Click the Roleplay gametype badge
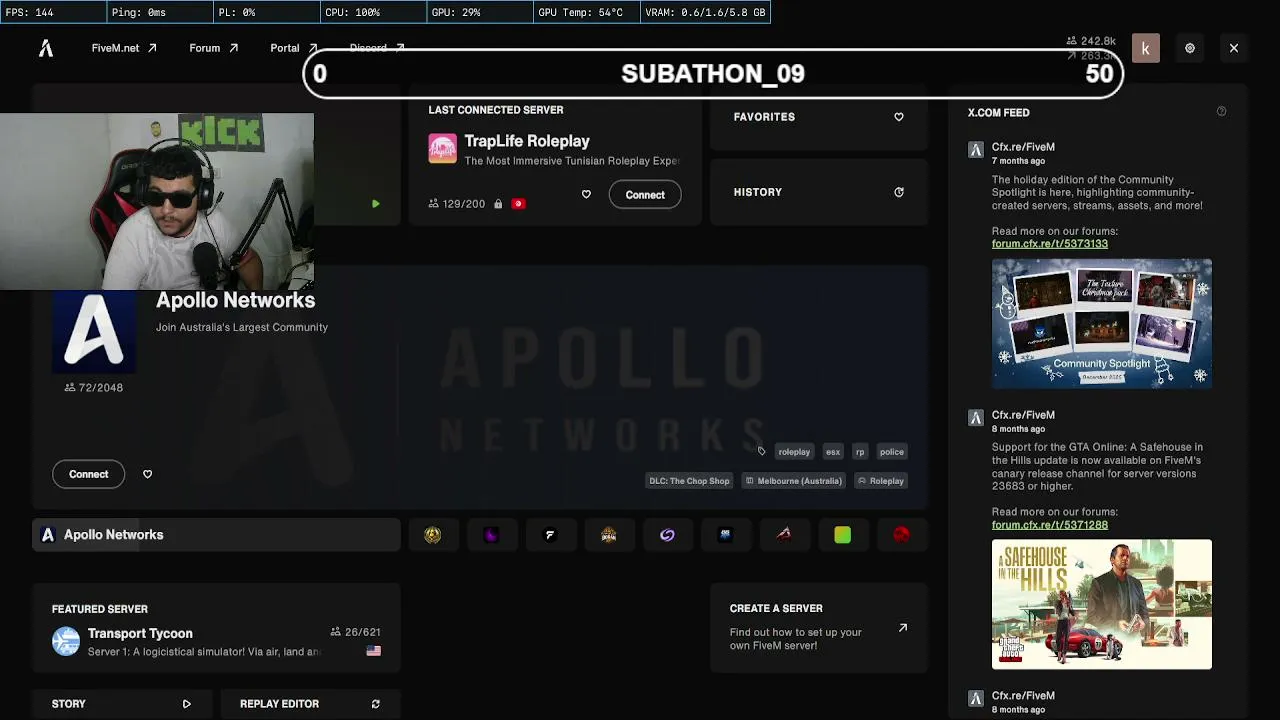This screenshot has height=720, width=1280. 881,481
